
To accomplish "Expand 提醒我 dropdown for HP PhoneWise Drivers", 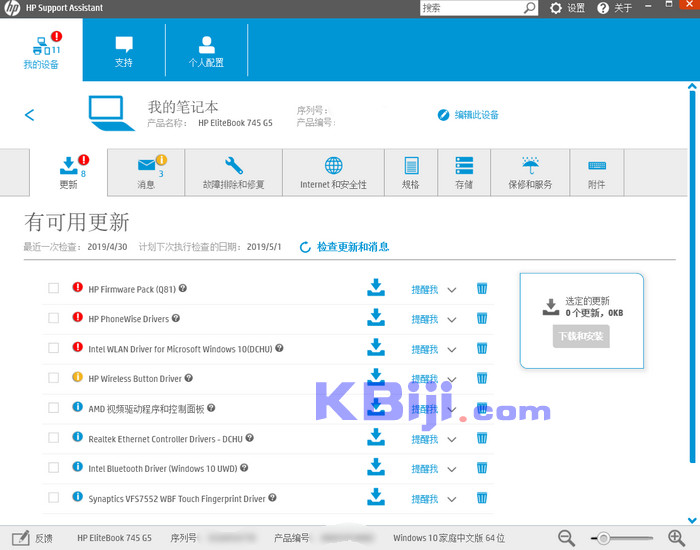I will coord(452,320).
